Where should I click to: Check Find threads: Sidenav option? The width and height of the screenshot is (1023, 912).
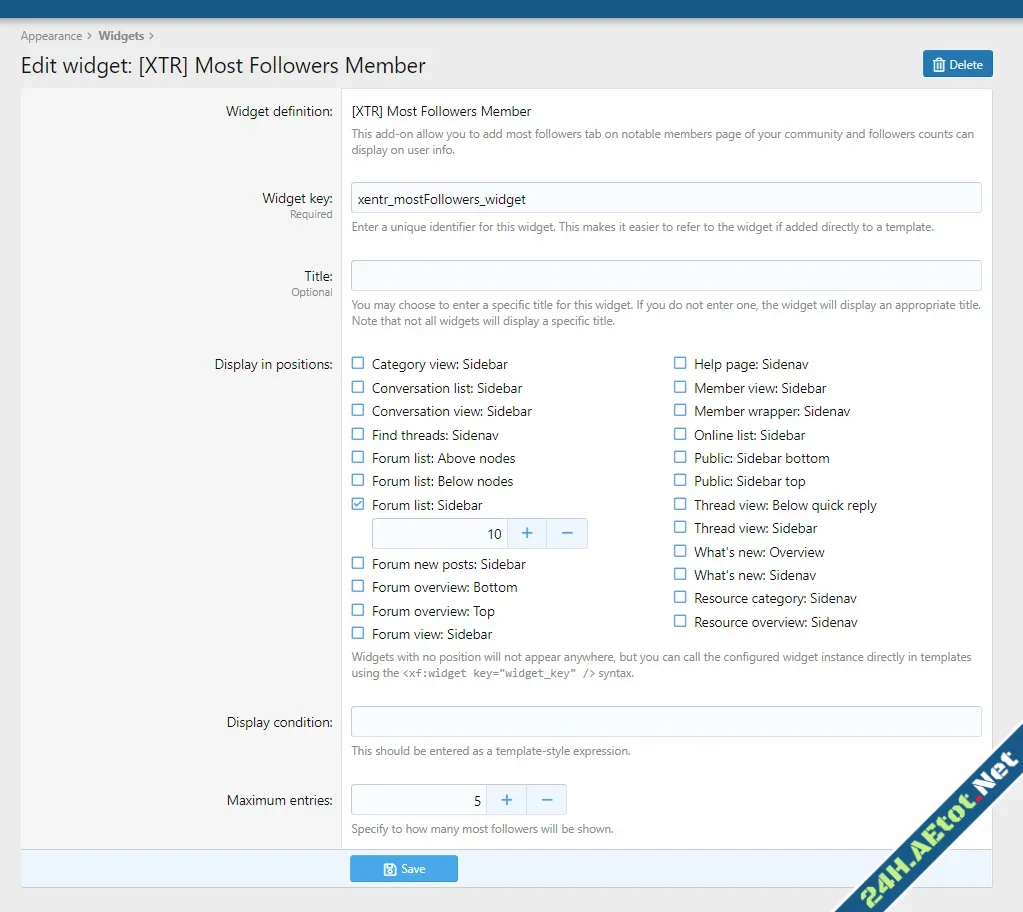357,434
